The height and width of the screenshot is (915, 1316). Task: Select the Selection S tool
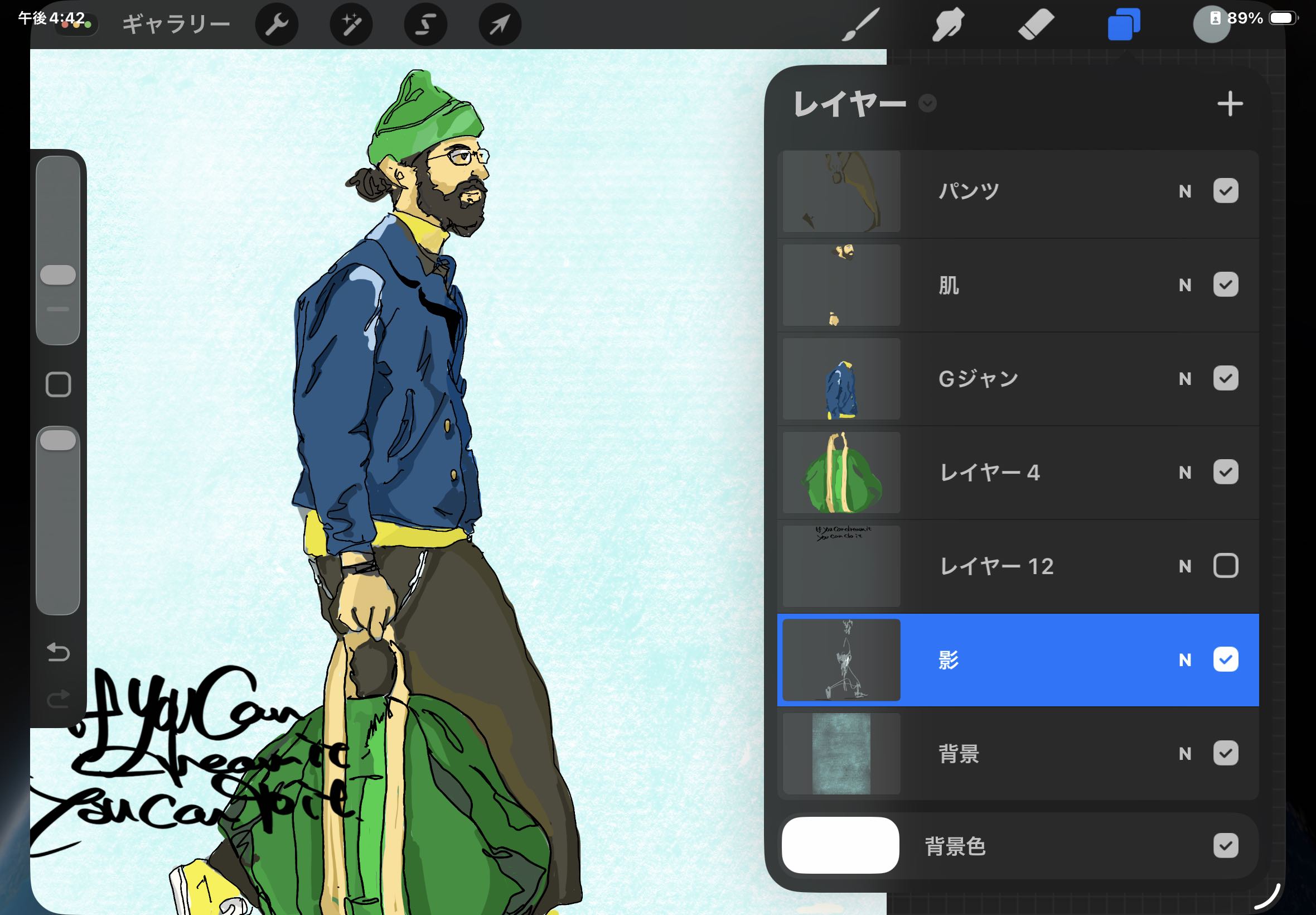click(425, 24)
